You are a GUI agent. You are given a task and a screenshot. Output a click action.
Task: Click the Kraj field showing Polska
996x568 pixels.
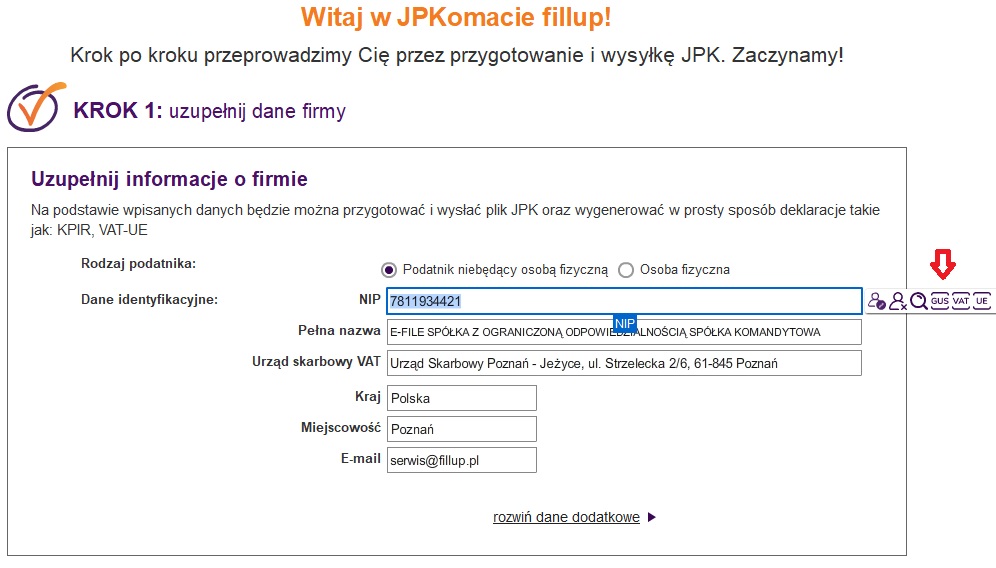(x=462, y=398)
